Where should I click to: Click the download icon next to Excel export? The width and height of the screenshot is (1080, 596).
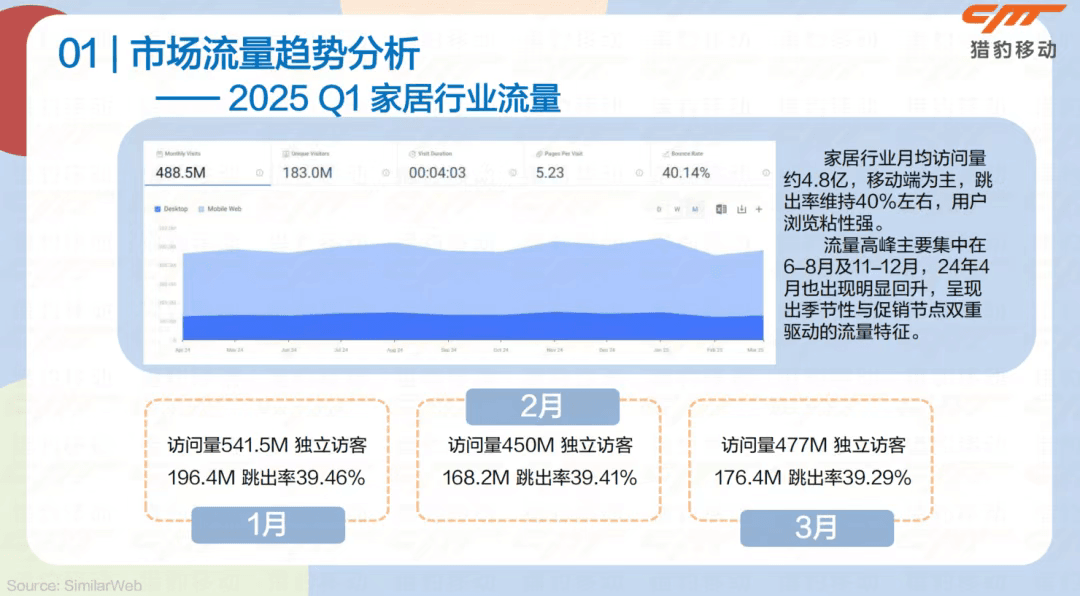point(742,209)
